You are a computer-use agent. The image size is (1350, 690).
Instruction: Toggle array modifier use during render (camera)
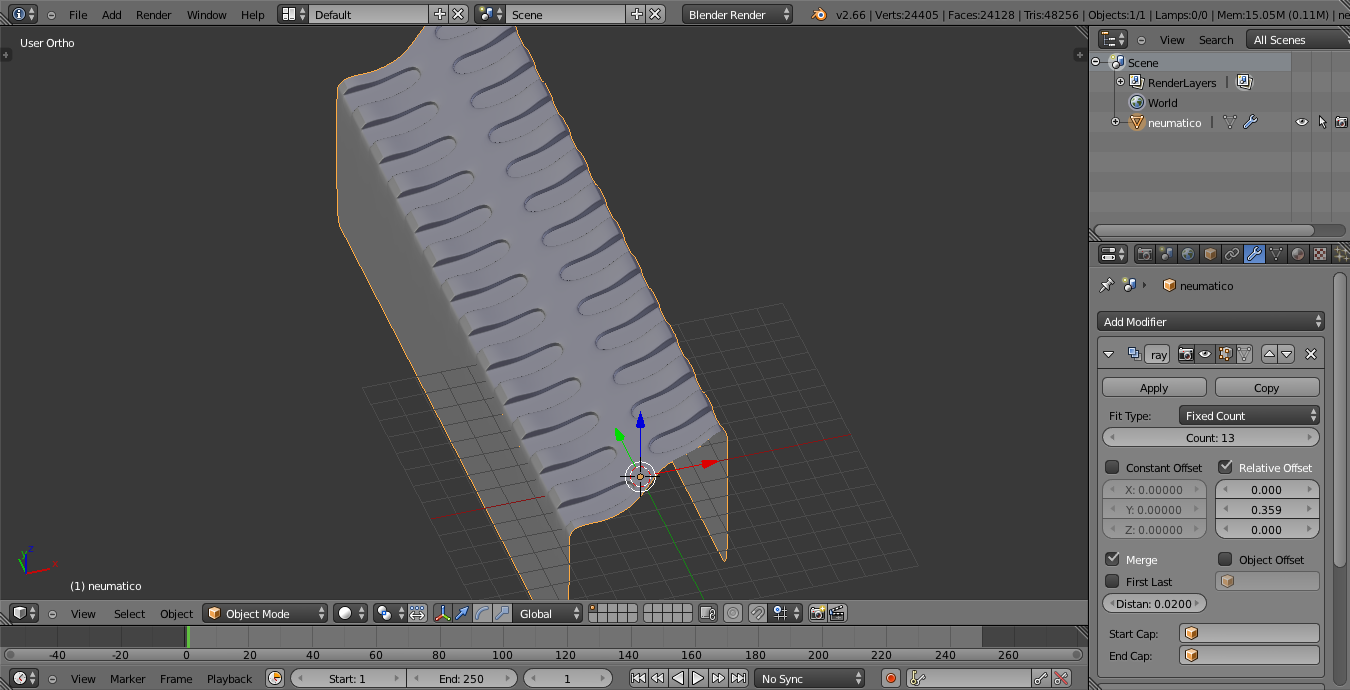[x=1186, y=354]
